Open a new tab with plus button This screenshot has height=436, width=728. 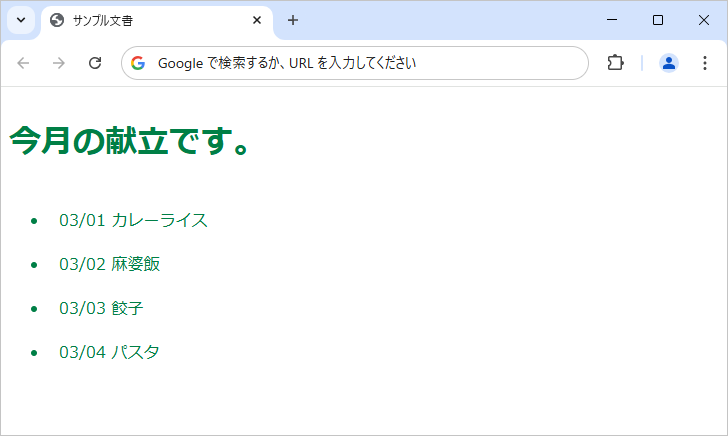pos(293,20)
